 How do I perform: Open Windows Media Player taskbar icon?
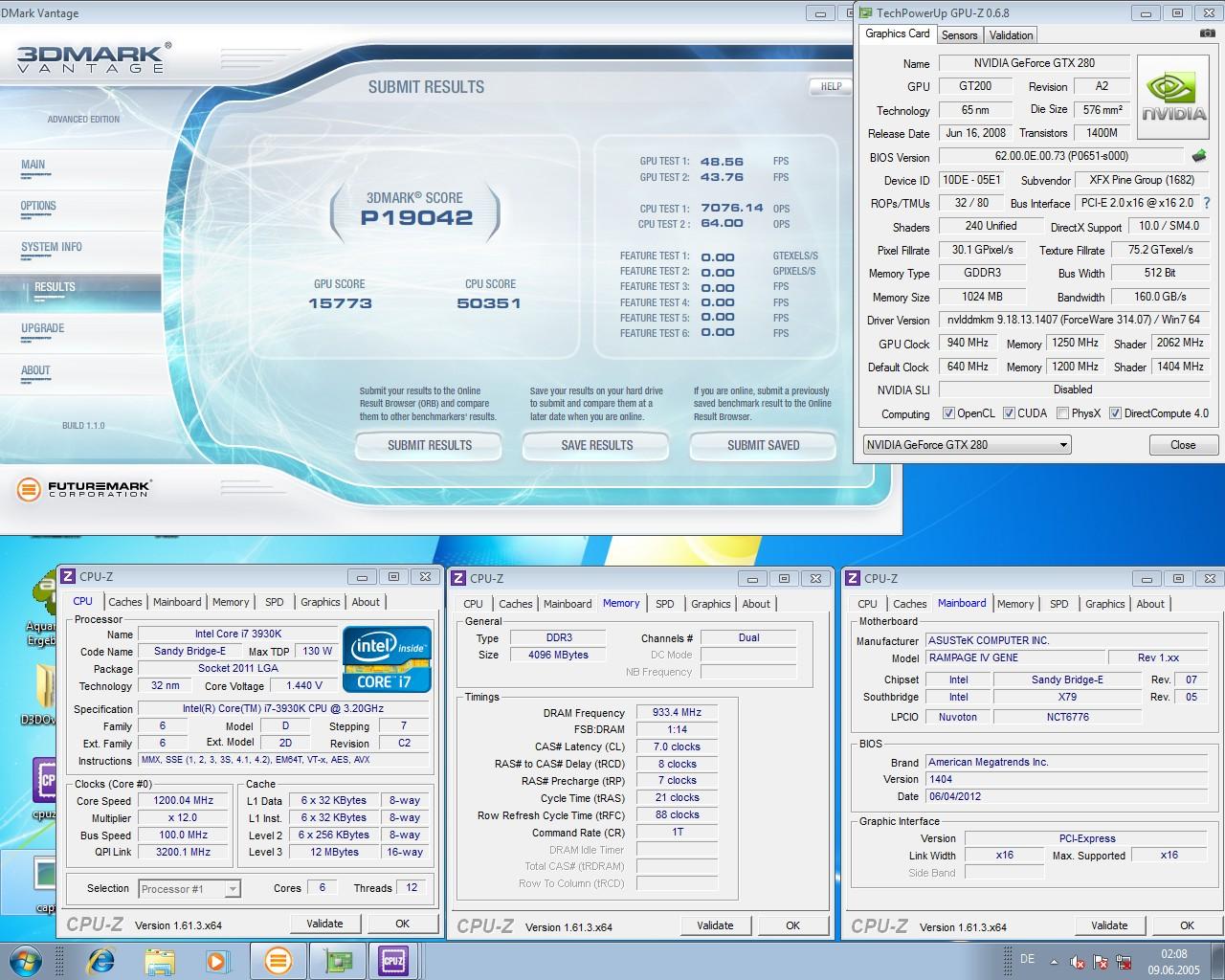click(x=216, y=961)
